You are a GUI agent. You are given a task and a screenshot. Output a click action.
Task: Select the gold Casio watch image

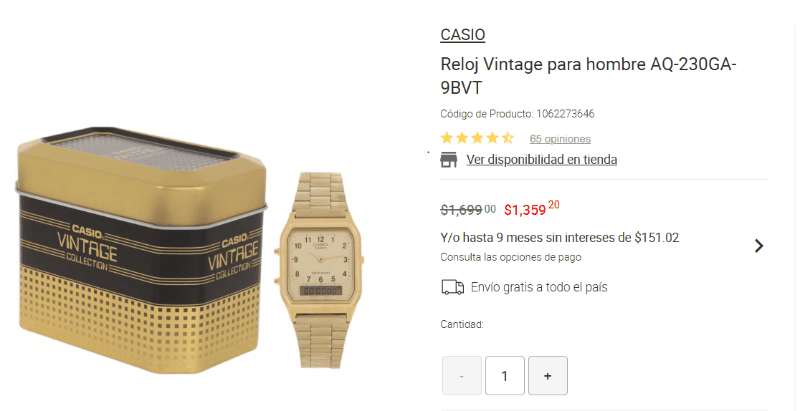(x=319, y=270)
